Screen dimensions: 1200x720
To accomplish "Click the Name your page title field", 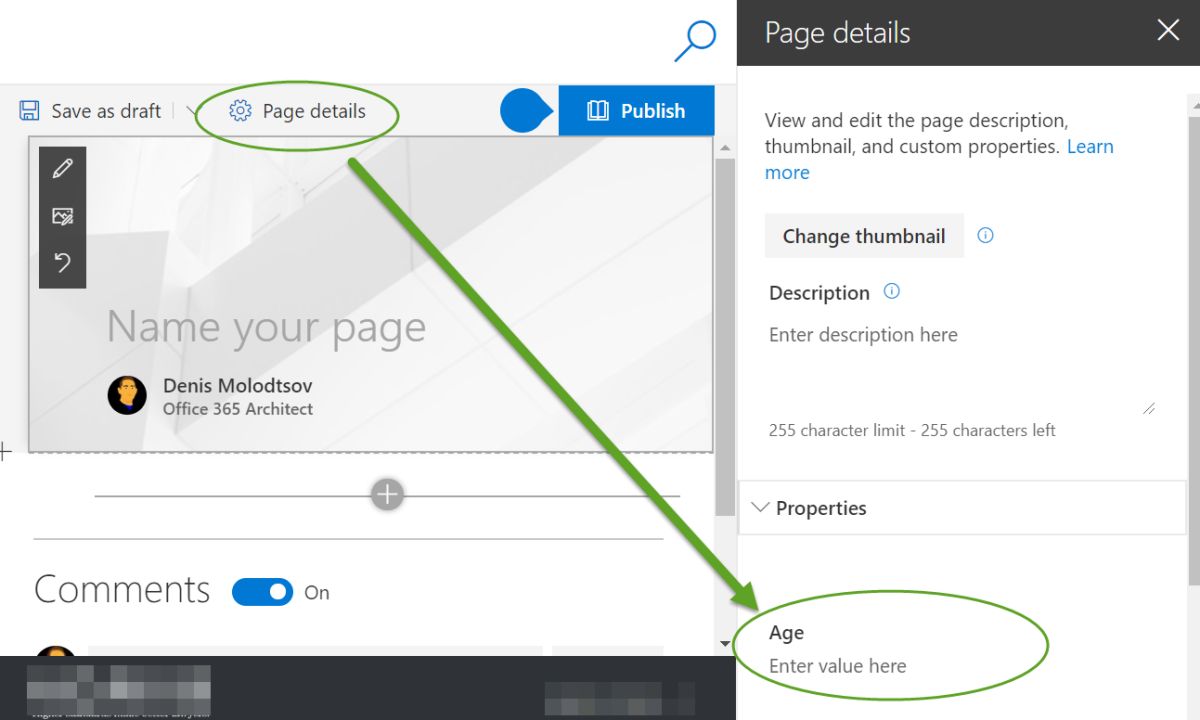I will [266, 327].
